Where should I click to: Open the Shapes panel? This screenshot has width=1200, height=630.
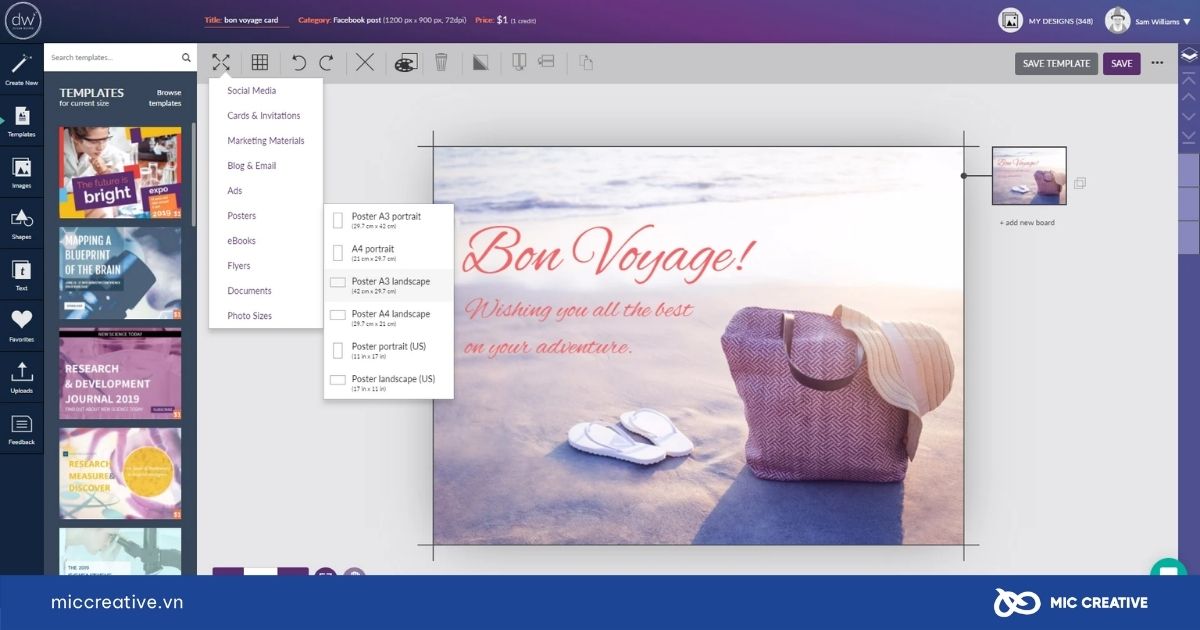tap(22, 225)
